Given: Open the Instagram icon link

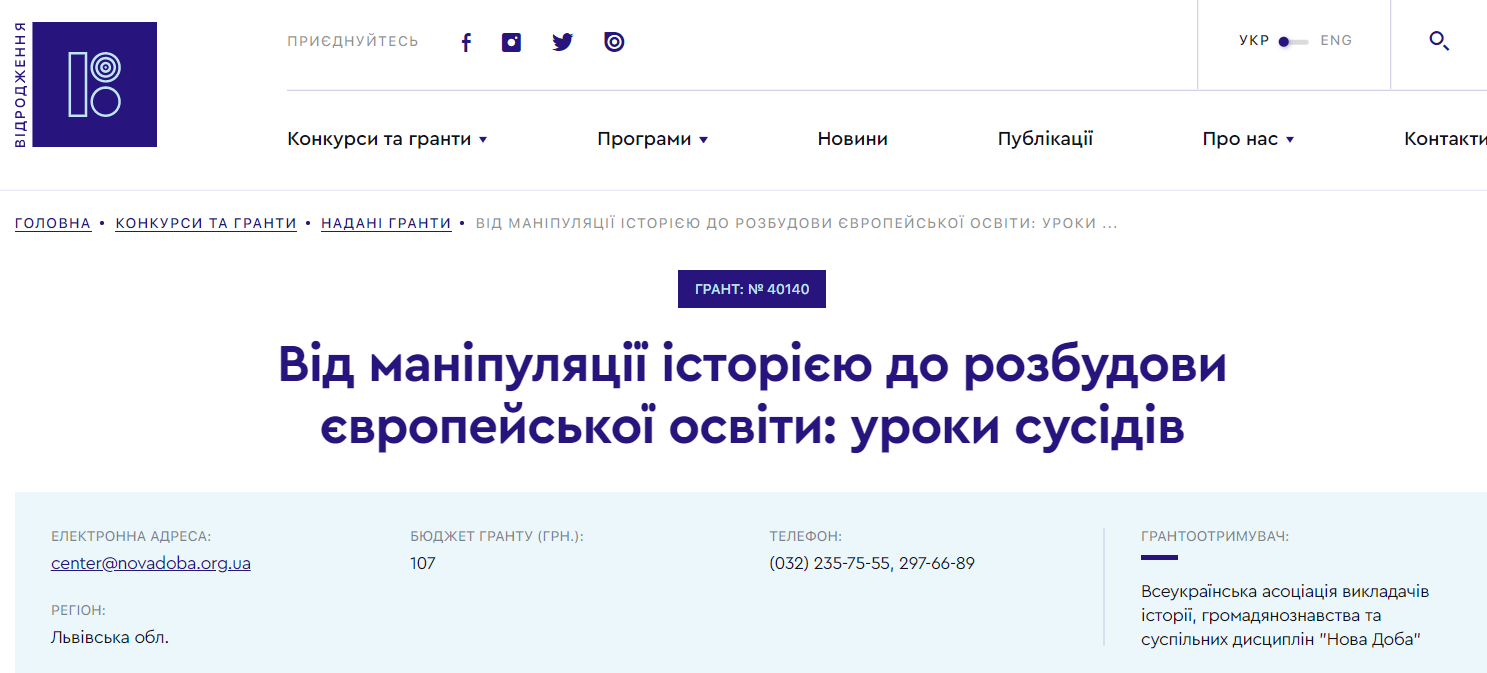Looking at the screenshot, I should (x=511, y=41).
